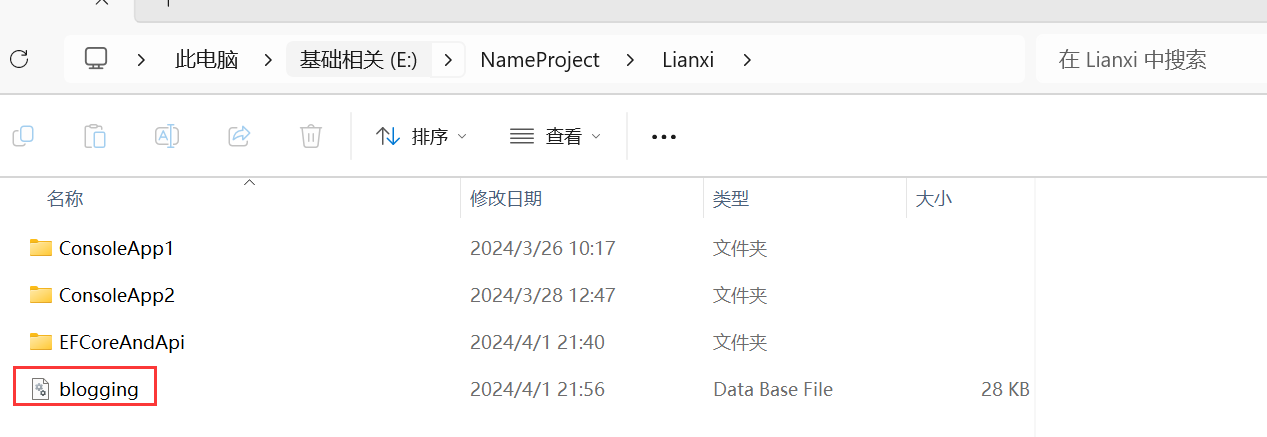Select the blogging database file

point(98,389)
